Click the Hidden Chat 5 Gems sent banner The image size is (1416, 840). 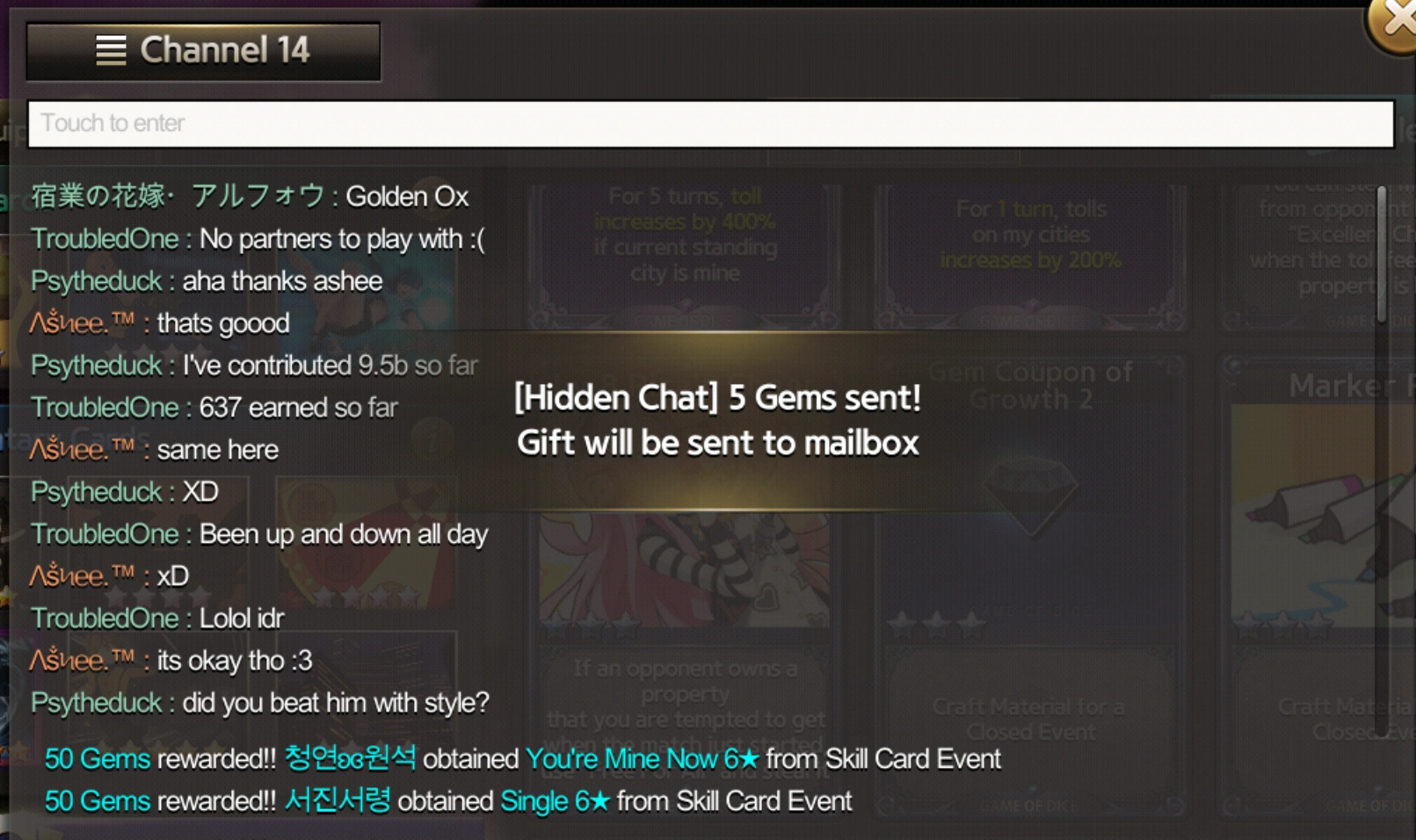717,420
